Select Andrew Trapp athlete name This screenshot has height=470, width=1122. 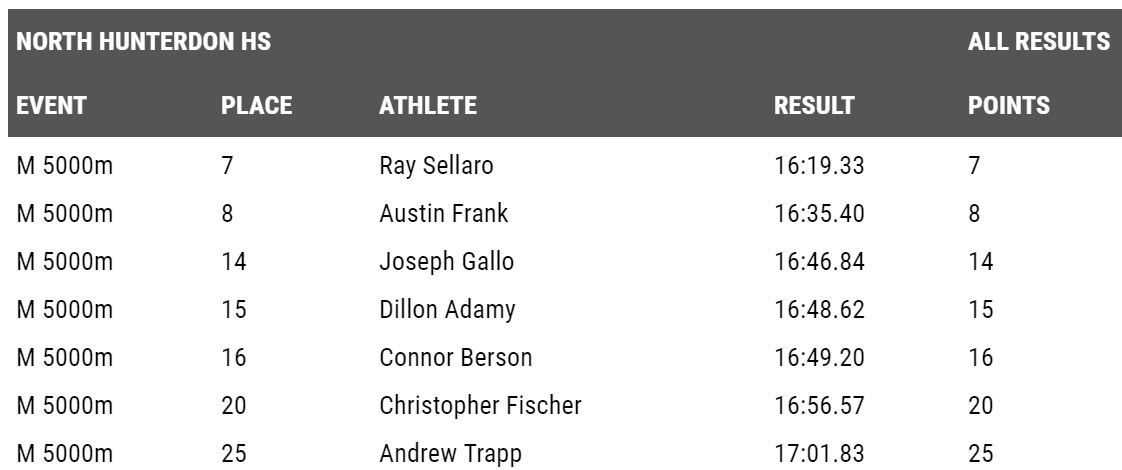[x=450, y=454]
